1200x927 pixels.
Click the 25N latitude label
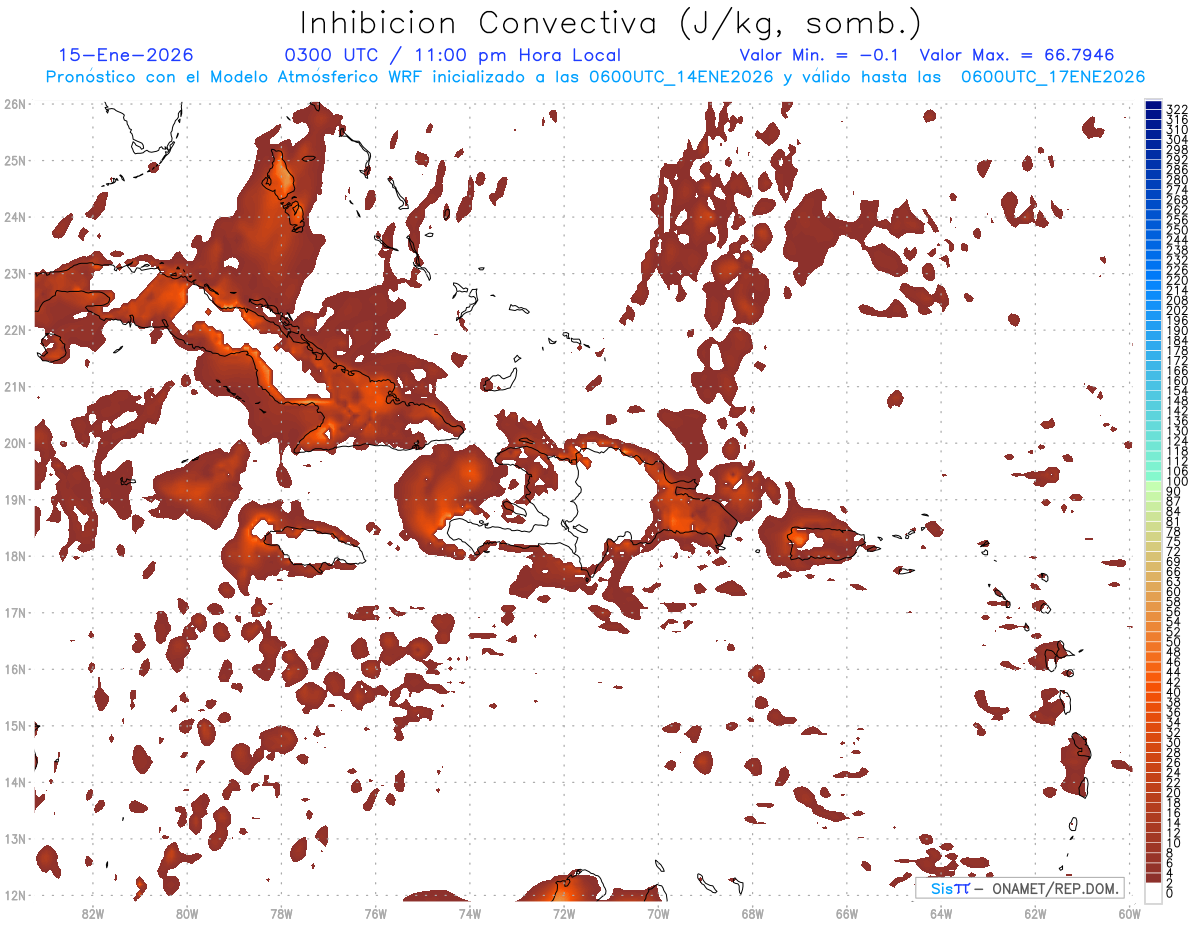(15, 160)
